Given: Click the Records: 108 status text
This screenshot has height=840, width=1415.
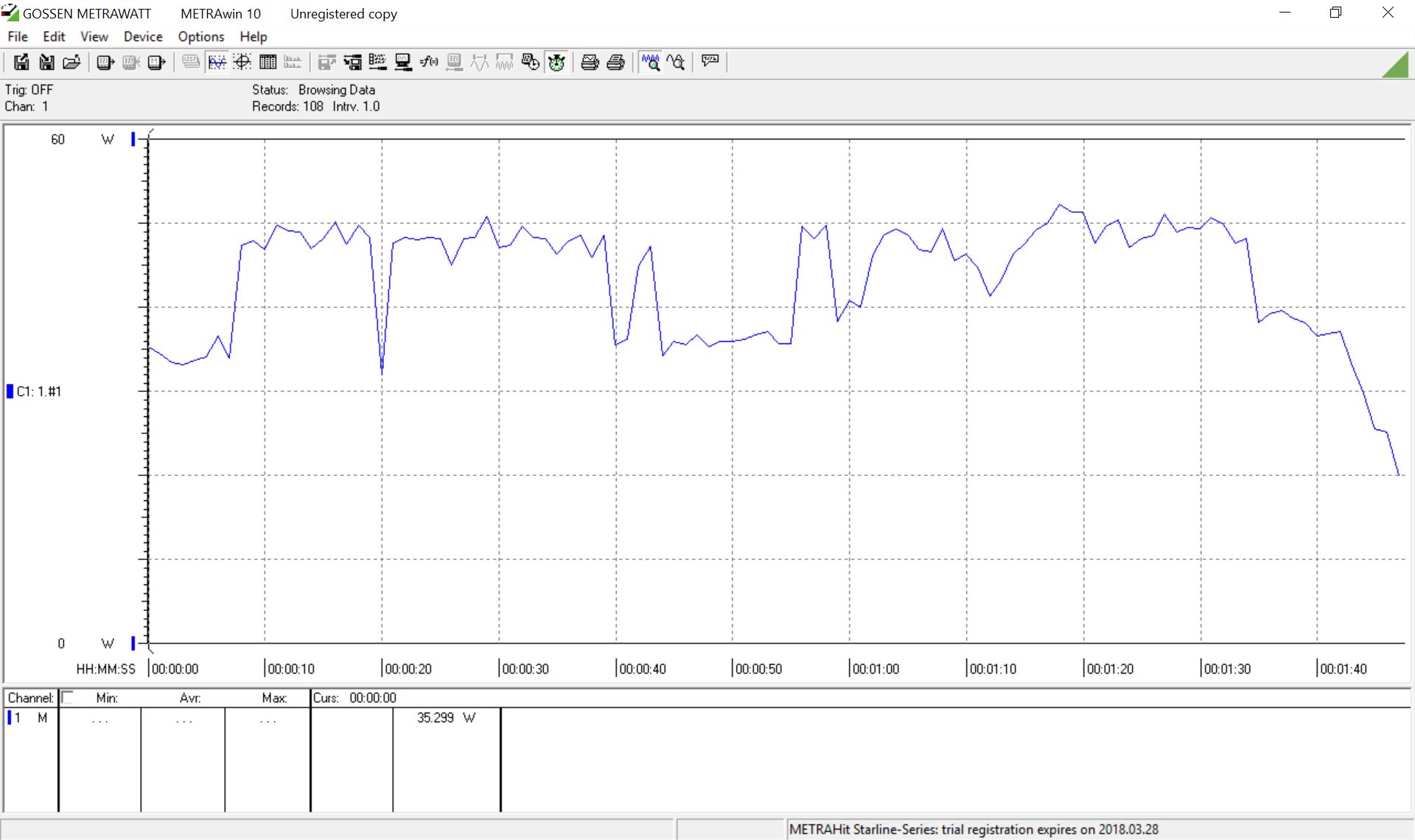Looking at the screenshot, I should pos(287,106).
